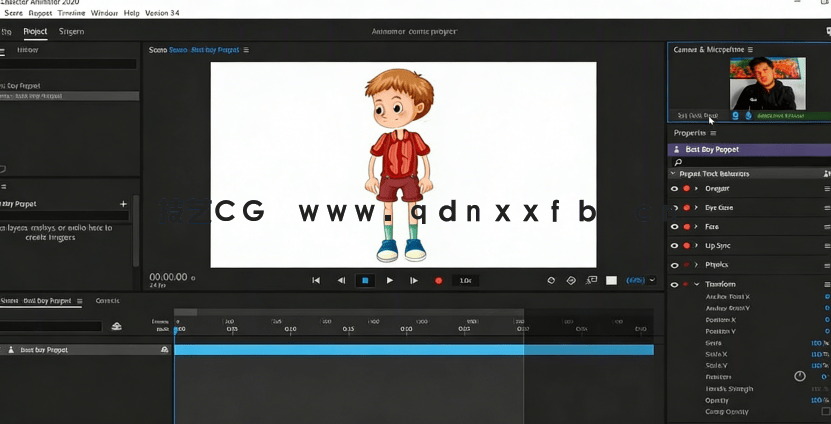Open the Properties panel menu icon
The height and width of the screenshot is (424, 831).
click(713, 133)
